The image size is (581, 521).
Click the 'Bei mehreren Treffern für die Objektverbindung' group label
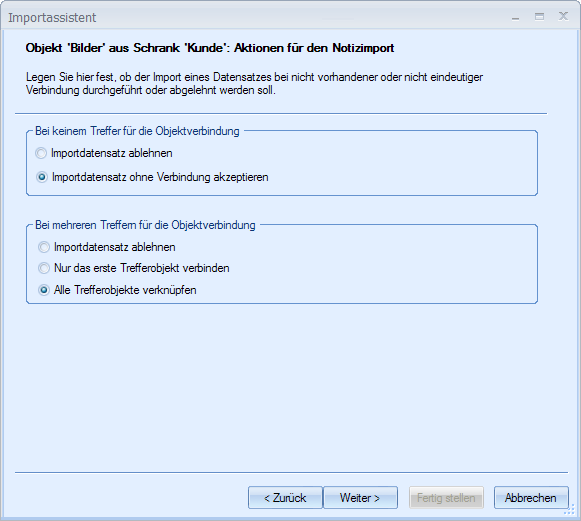pos(145,225)
